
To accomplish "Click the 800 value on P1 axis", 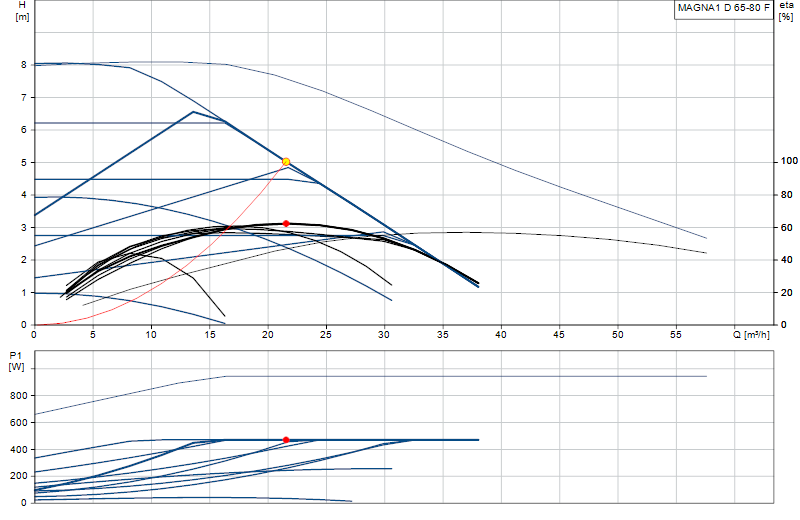I will tap(19, 396).
